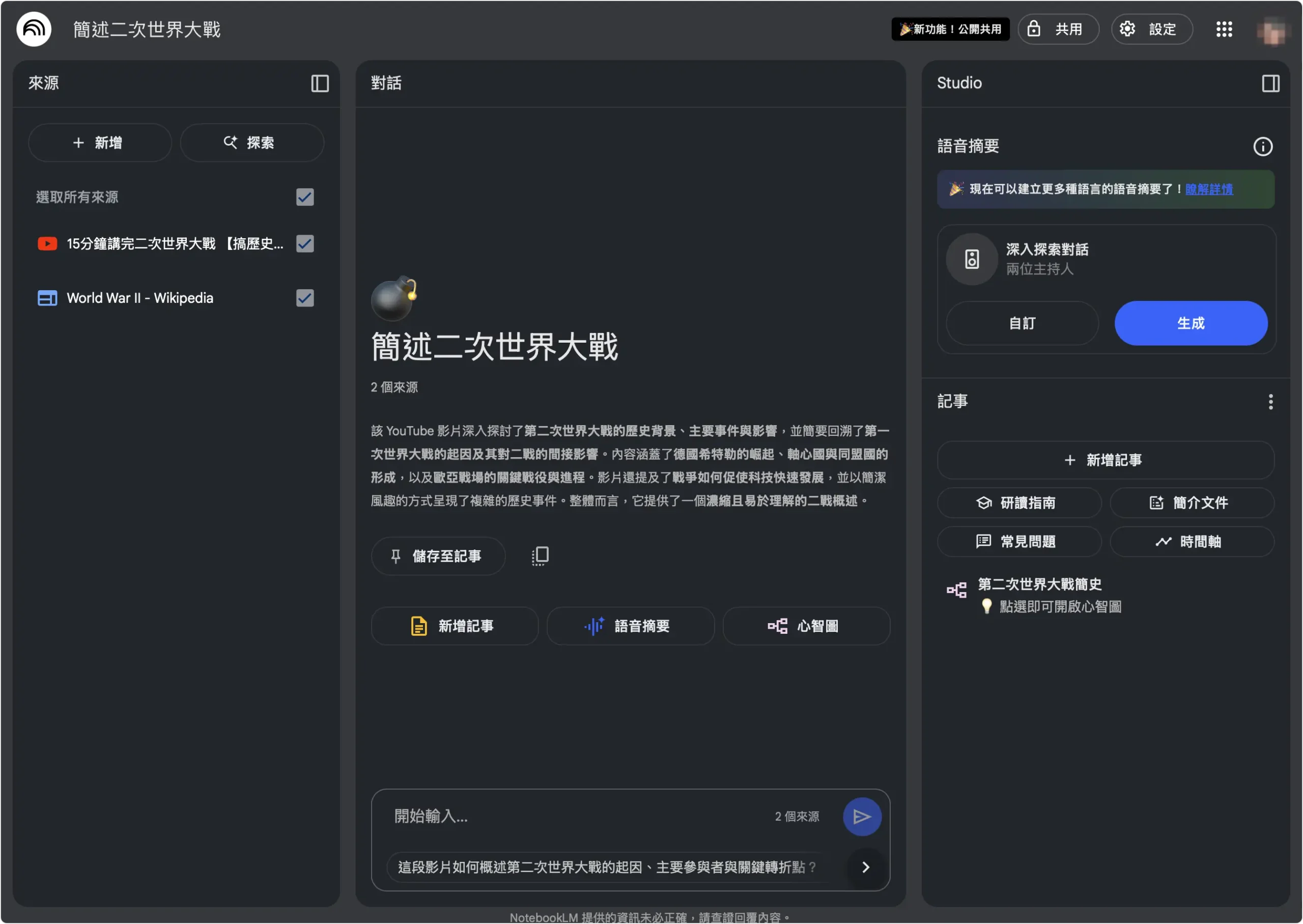Click 語音摘要 chat action button
The width and height of the screenshot is (1303, 924).
[630, 626]
